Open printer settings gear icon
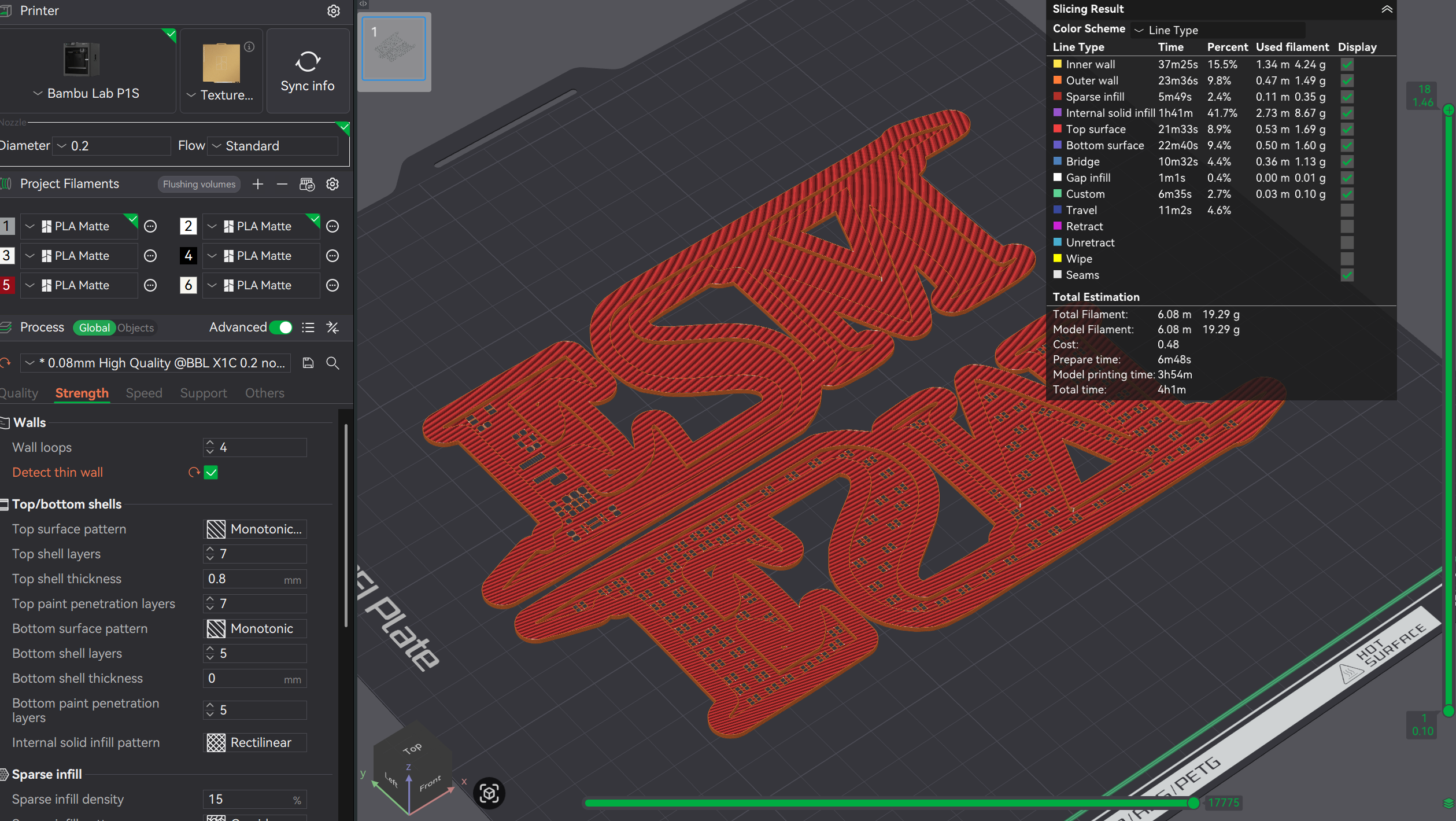Image resolution: width=1456 pixels, height=821 pixels. pos(333,11)
